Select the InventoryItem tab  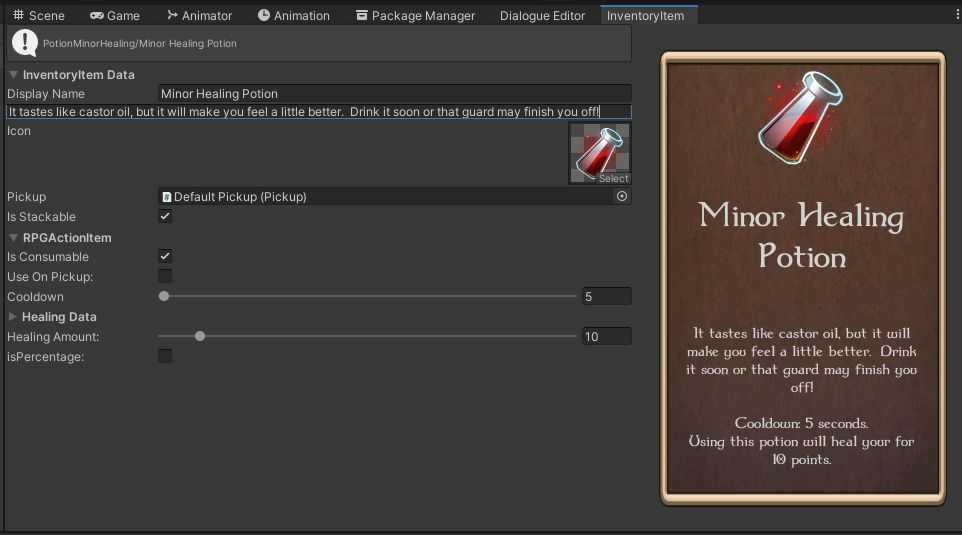[x=645, y=16]
